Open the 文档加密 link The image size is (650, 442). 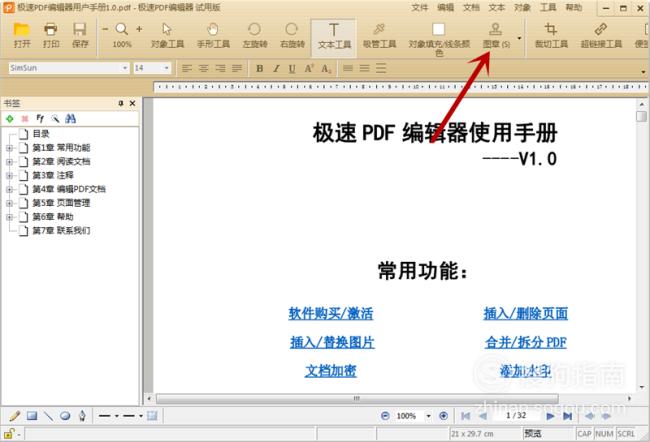(331, 371)
